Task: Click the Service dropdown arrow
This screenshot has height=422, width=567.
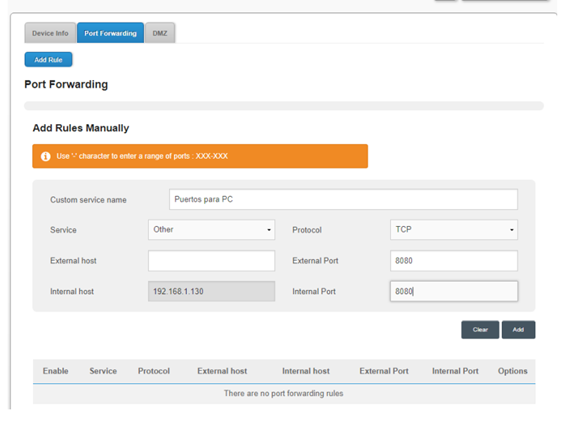Action: pos(269,230)
